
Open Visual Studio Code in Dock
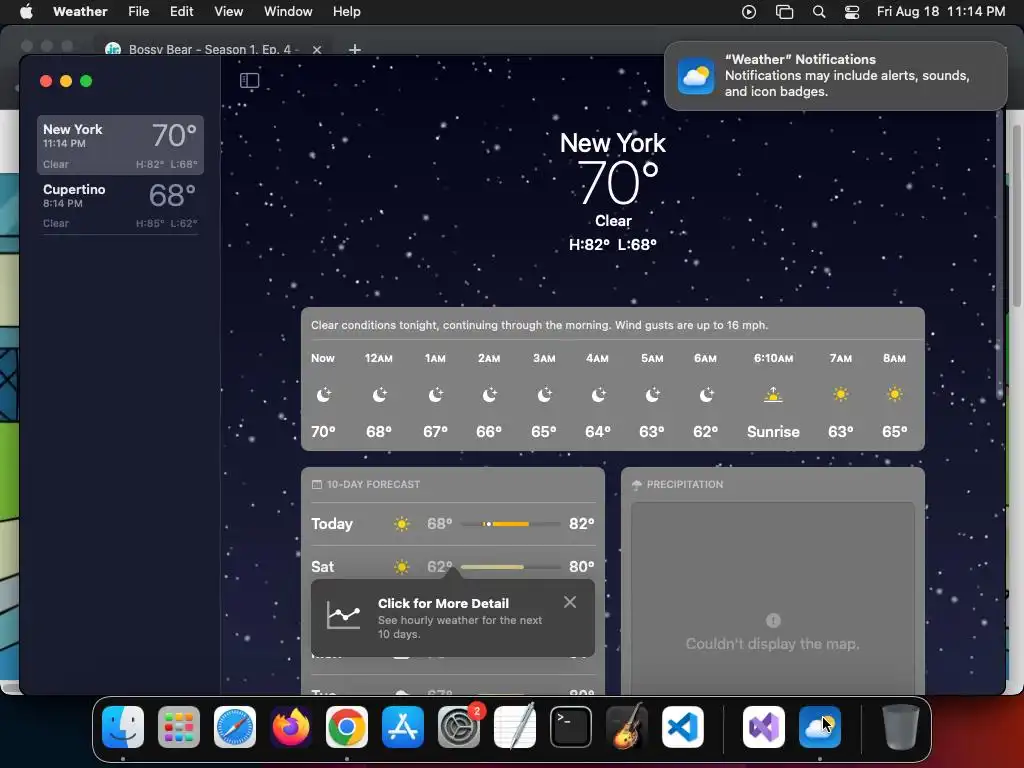[x=683, y=727]
